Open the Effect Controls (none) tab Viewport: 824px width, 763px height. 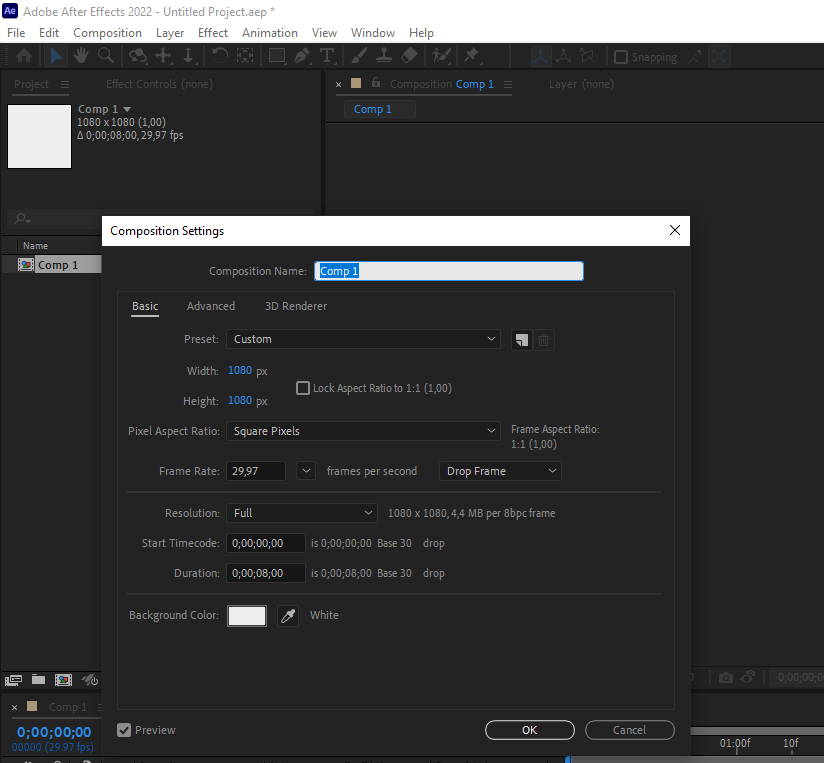click(159, 84)
